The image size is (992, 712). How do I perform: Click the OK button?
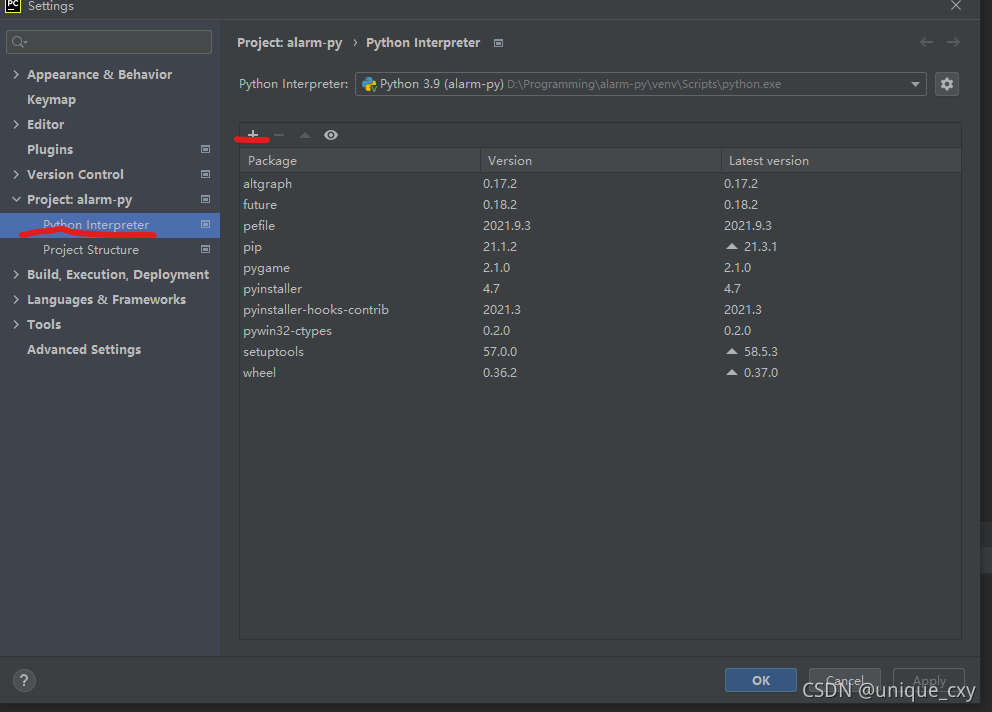(760, 680)
